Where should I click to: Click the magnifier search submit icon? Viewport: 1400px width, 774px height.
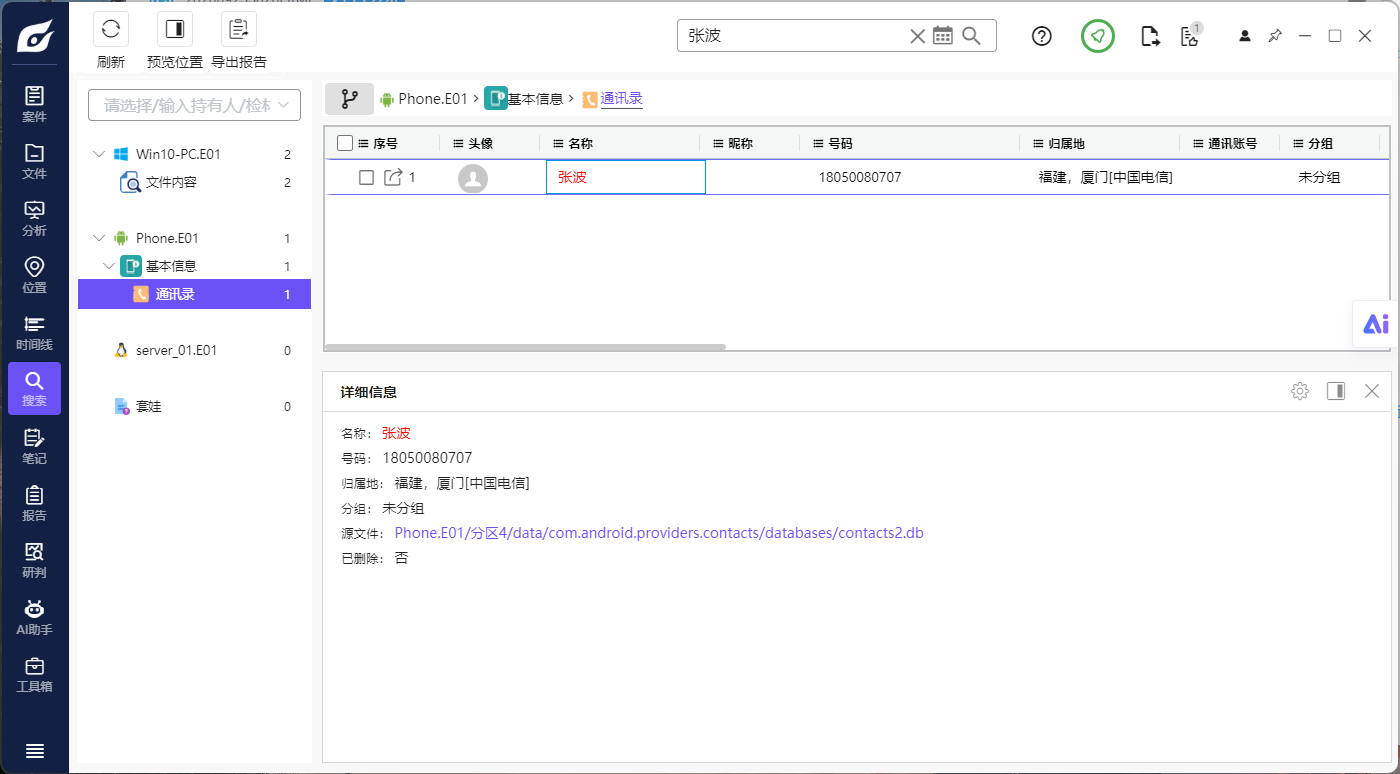(x=971, y=36)
